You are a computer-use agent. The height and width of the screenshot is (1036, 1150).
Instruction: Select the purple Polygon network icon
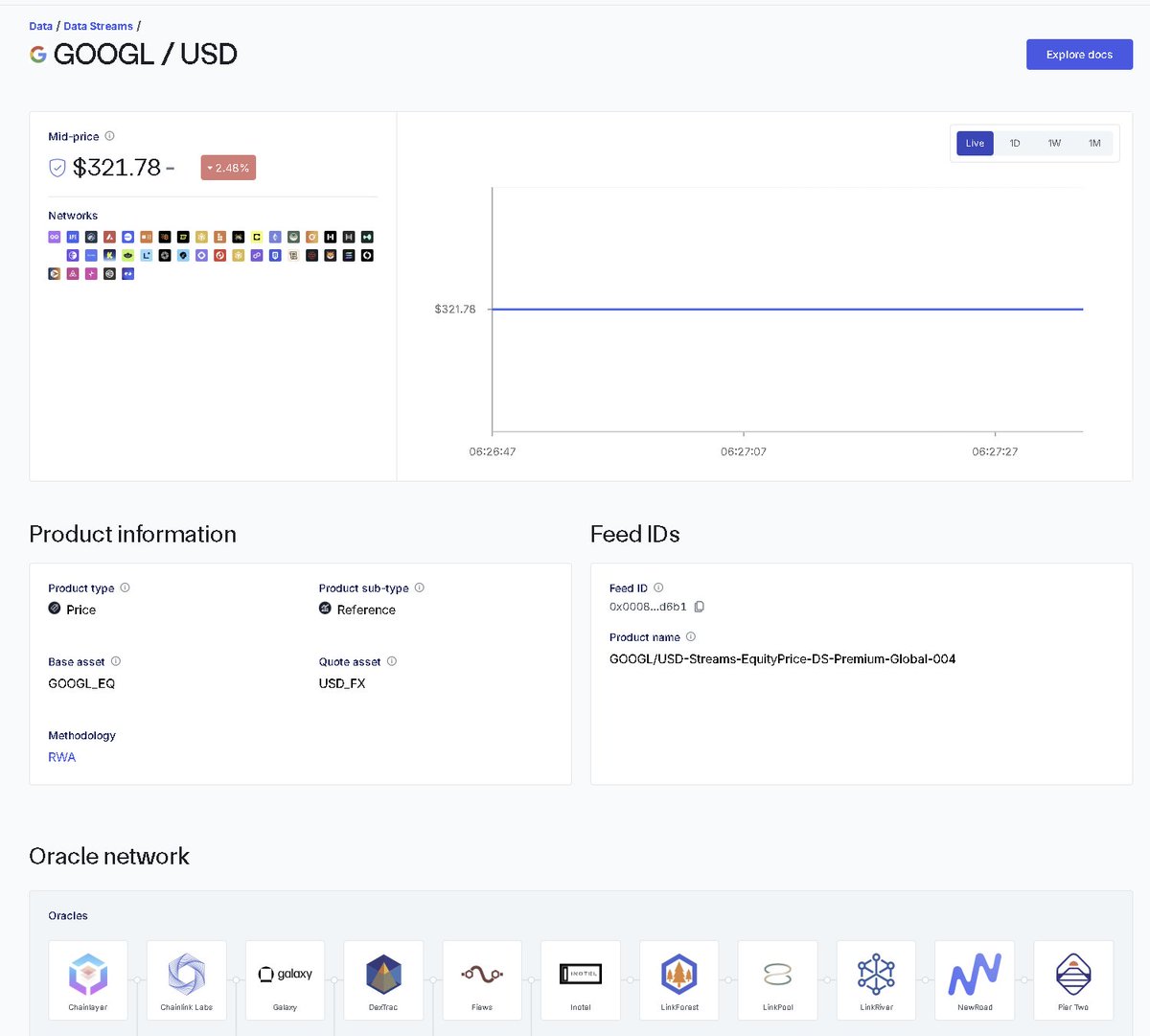[x=257, y=255]
